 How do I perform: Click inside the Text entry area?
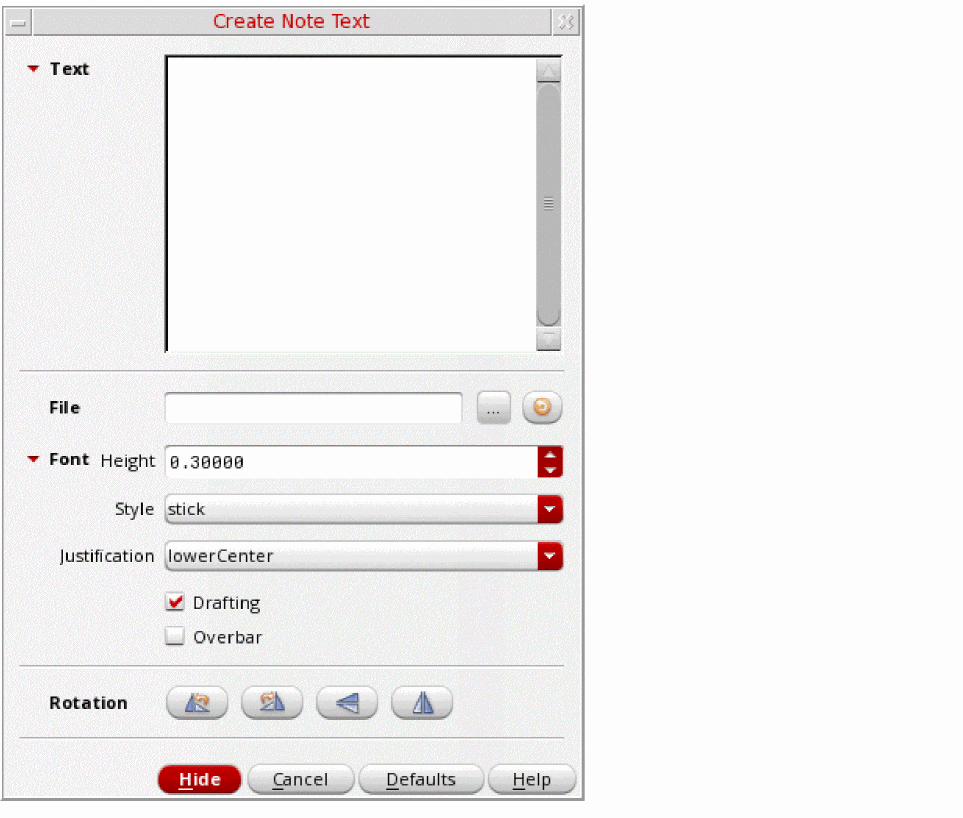pyautogui.click(x=351, y=204)
